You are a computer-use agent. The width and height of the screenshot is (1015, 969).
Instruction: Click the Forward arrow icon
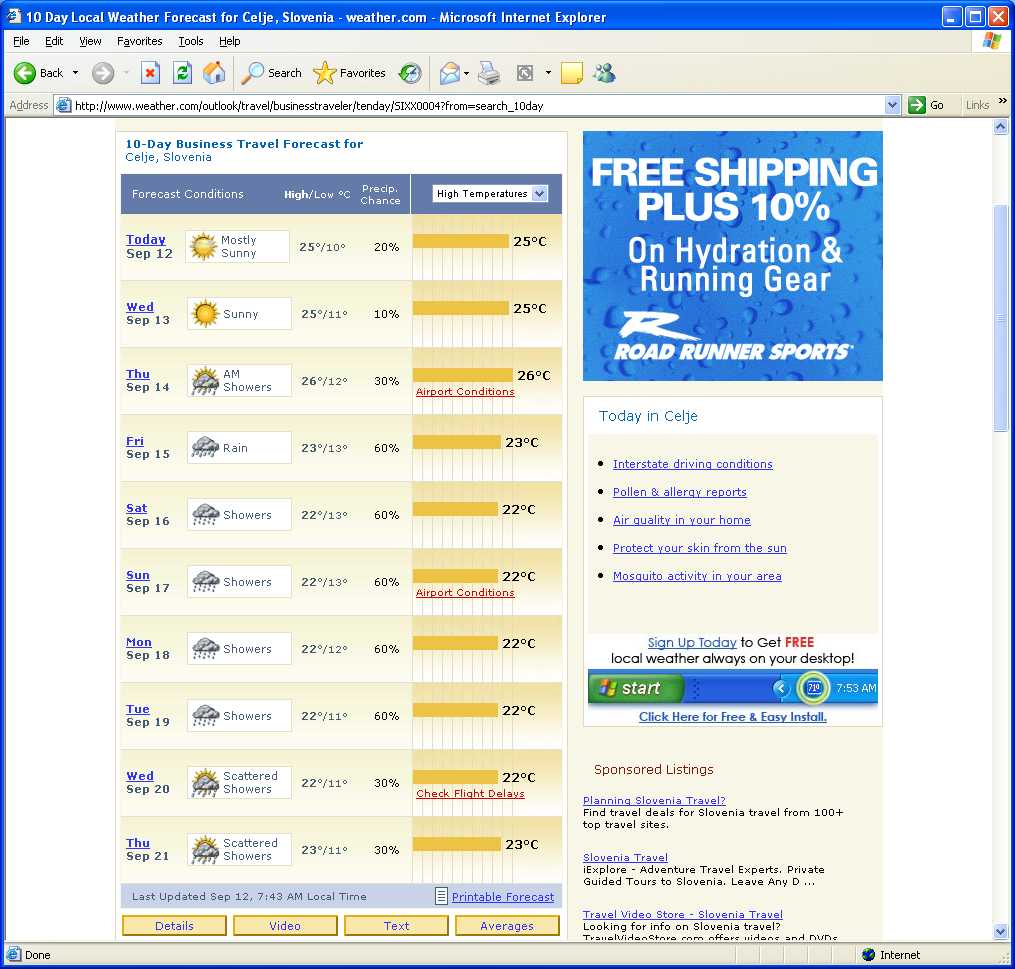[x=102, y=73]
